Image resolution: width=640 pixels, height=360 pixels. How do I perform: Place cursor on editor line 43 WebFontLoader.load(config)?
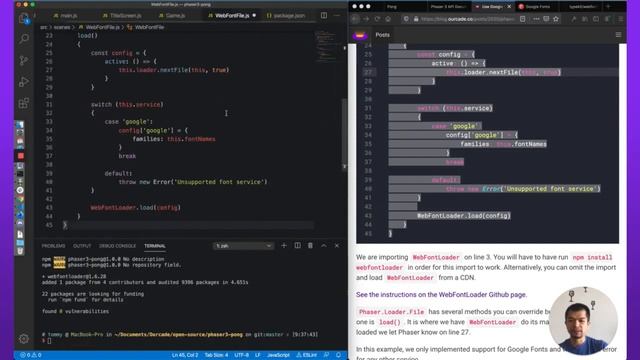click(135, 208)
